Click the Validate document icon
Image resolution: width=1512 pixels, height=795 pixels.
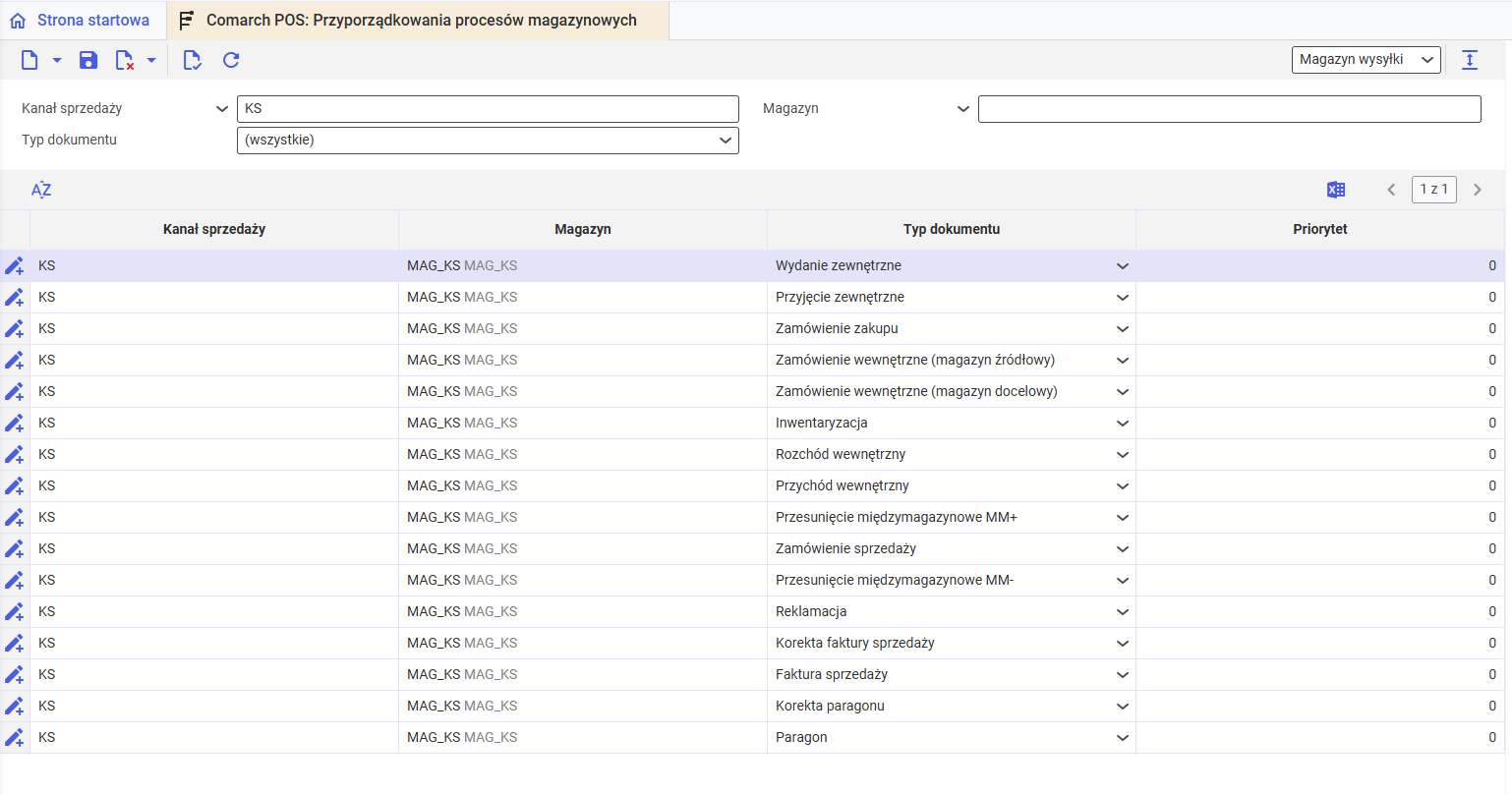coord(192,60)
